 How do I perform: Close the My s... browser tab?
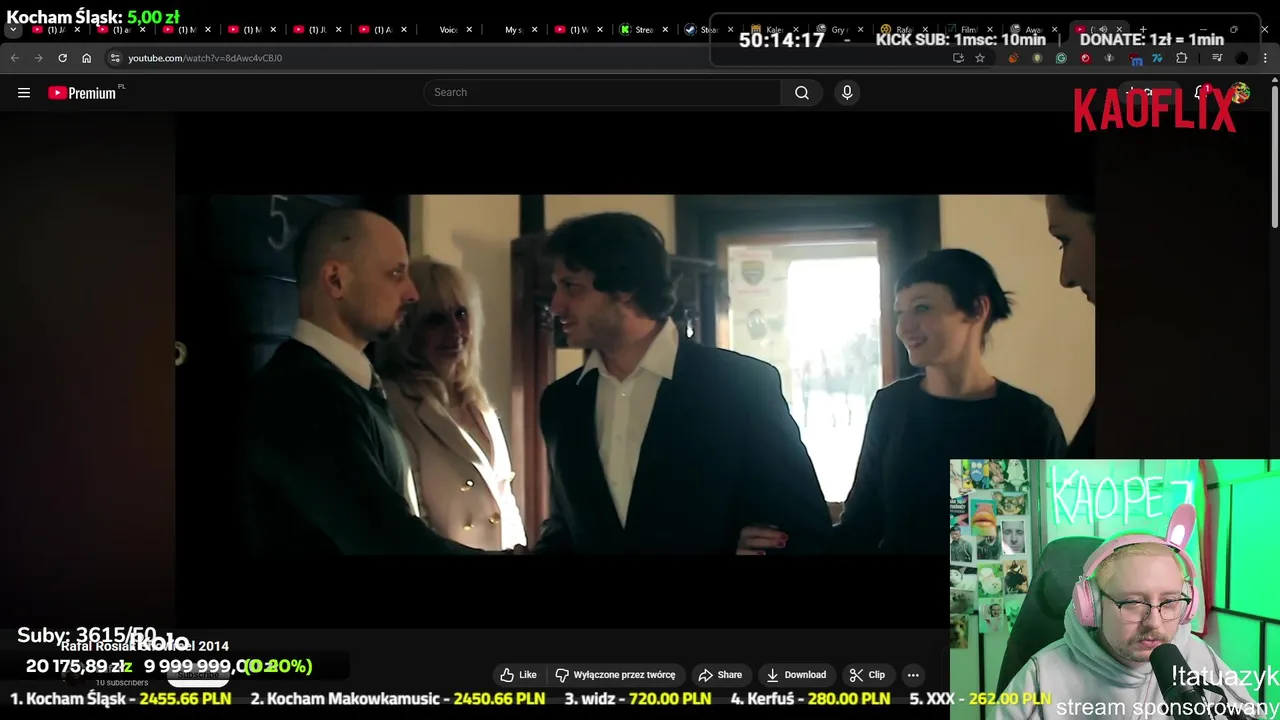tap(534, 30)
